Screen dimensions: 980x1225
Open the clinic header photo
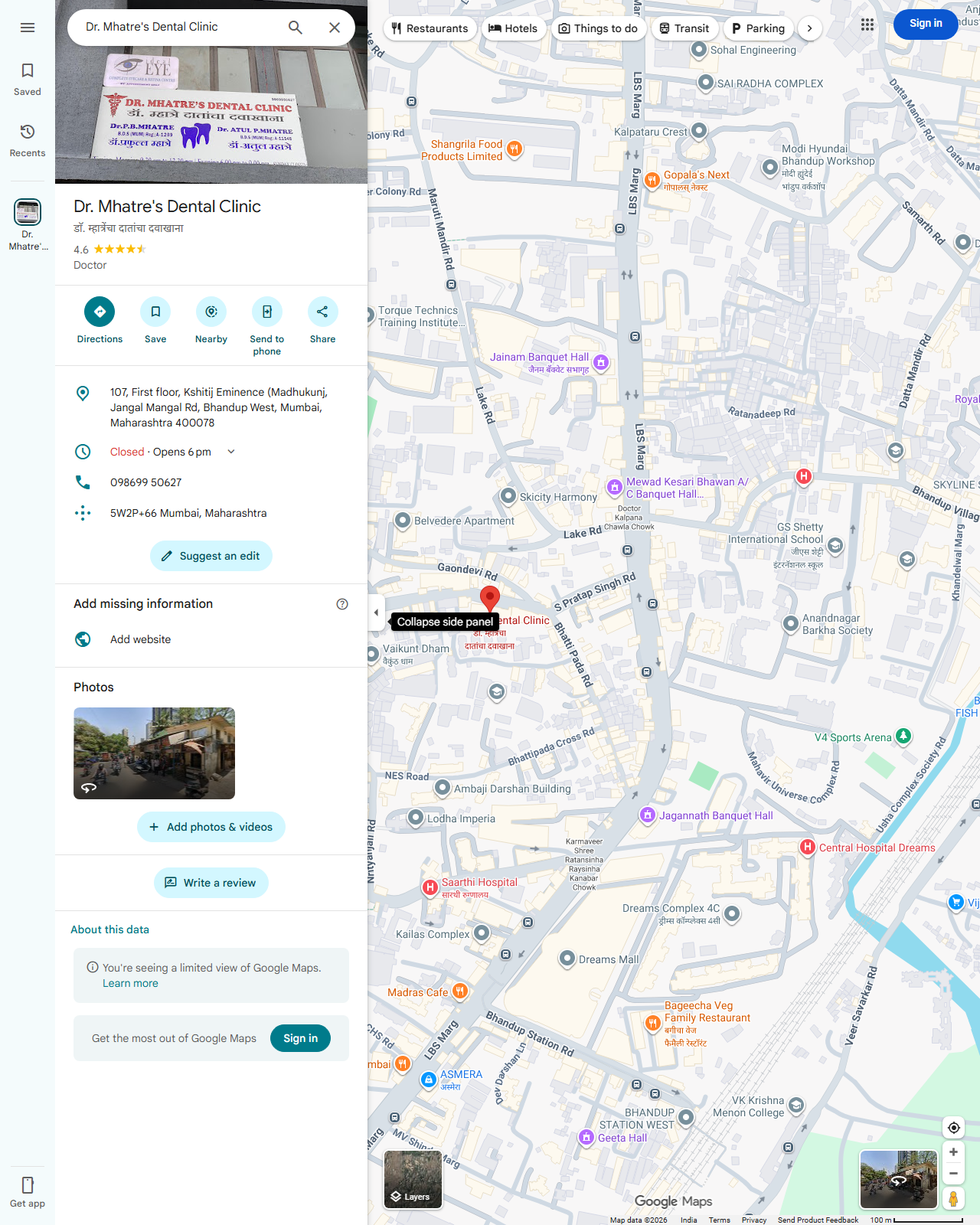(x=211, y=92)
